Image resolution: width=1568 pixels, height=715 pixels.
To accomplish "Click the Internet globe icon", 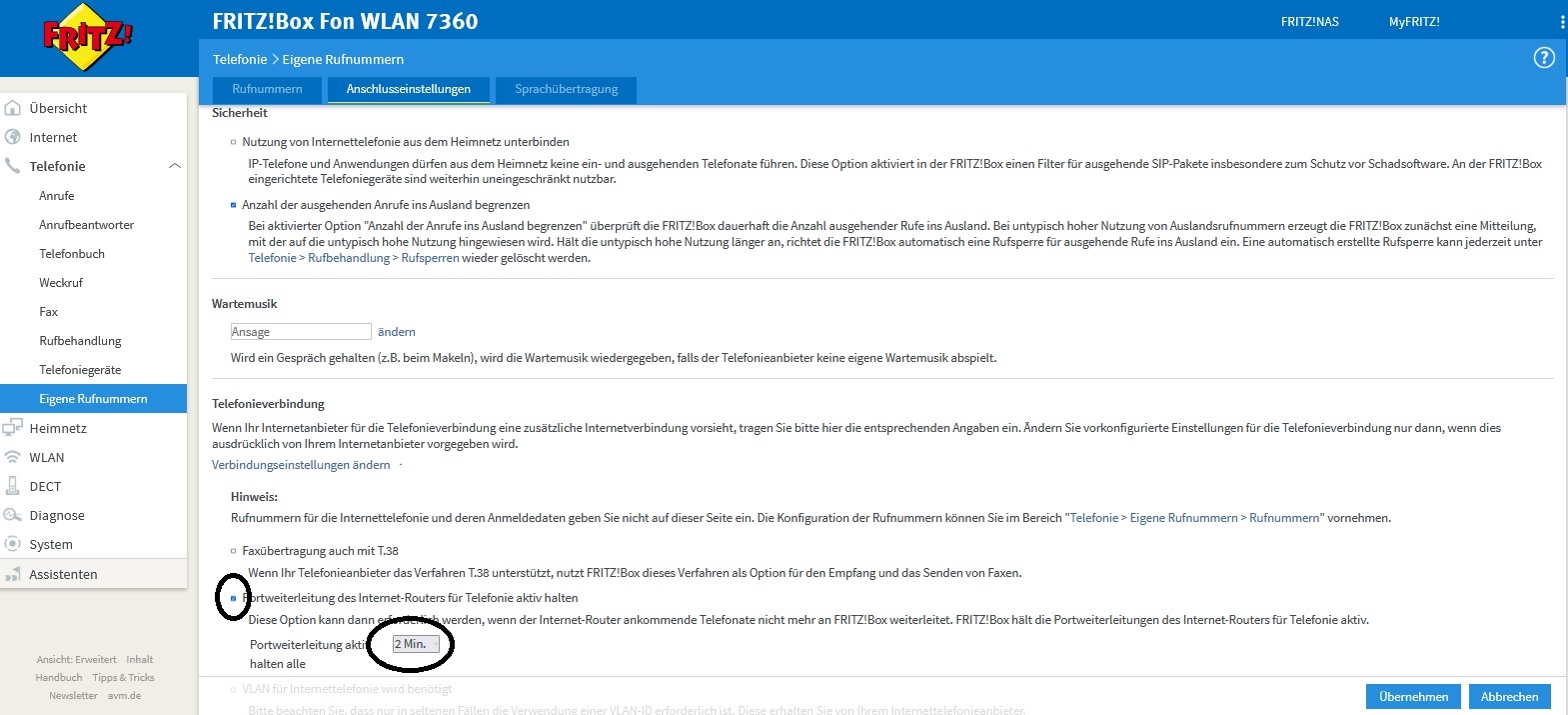I will 13,137.
